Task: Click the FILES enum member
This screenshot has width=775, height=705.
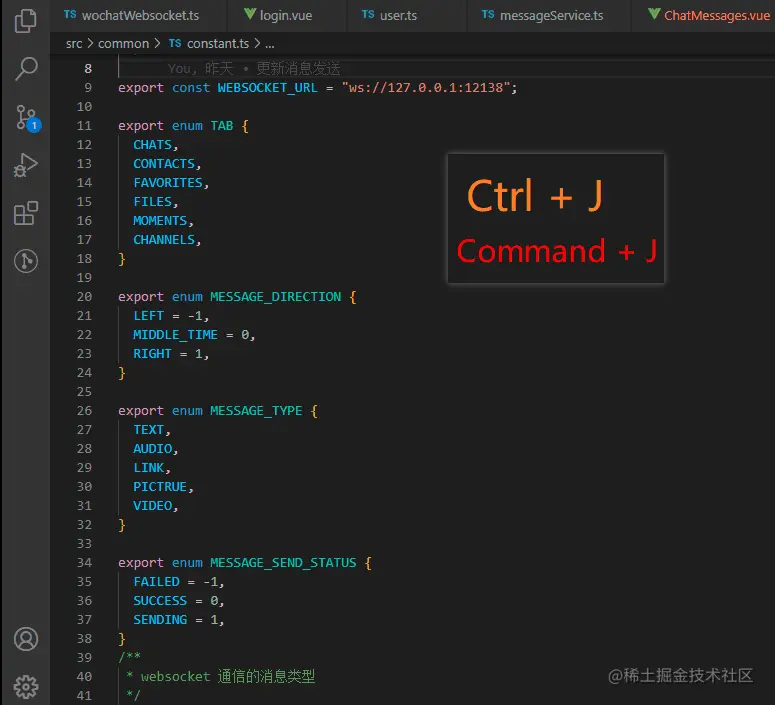Action: click(x=152, y=202)
